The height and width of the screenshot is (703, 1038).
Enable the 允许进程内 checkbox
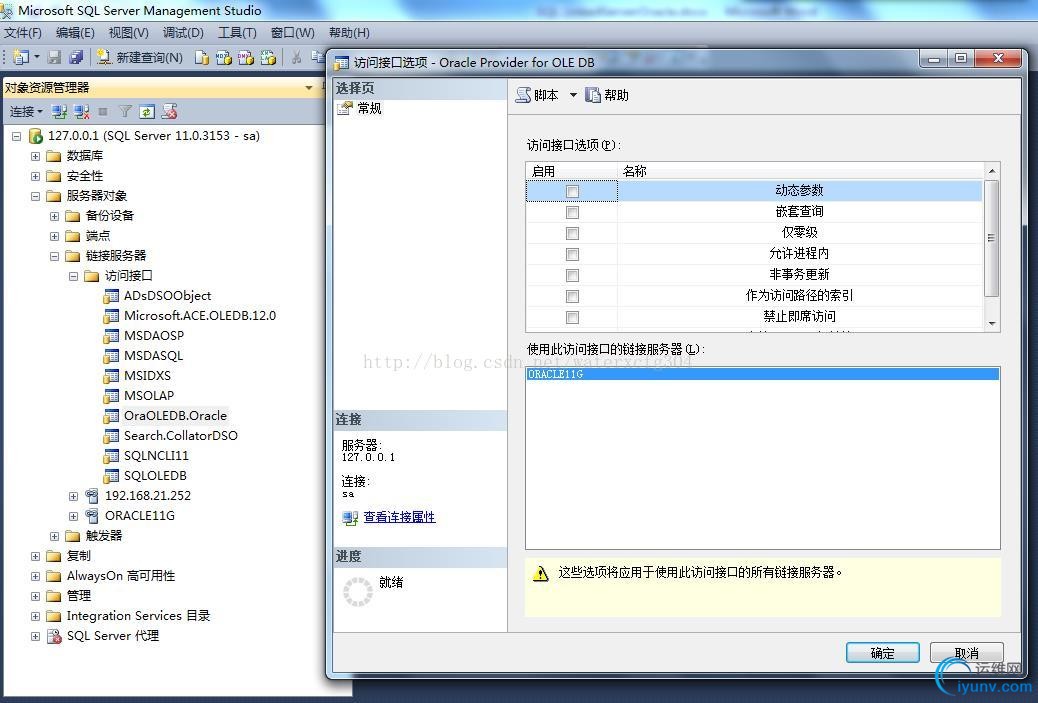point(573,254)
